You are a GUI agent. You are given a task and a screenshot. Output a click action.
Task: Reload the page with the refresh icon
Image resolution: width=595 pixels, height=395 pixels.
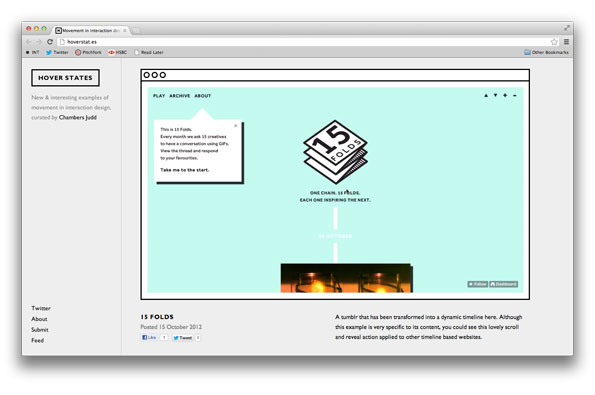(50, 42)
